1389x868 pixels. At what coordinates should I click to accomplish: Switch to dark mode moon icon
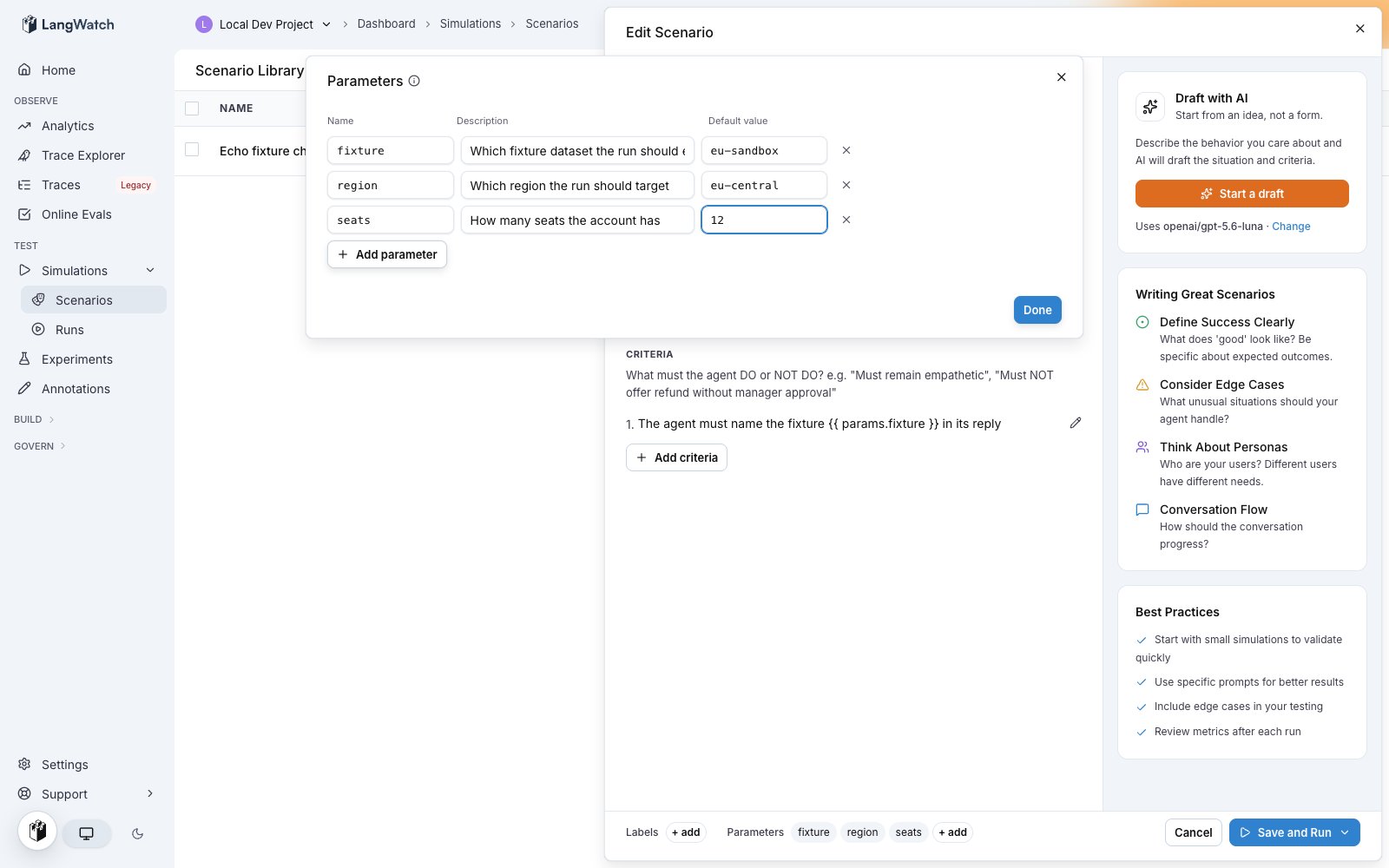(x=137, y=833)
